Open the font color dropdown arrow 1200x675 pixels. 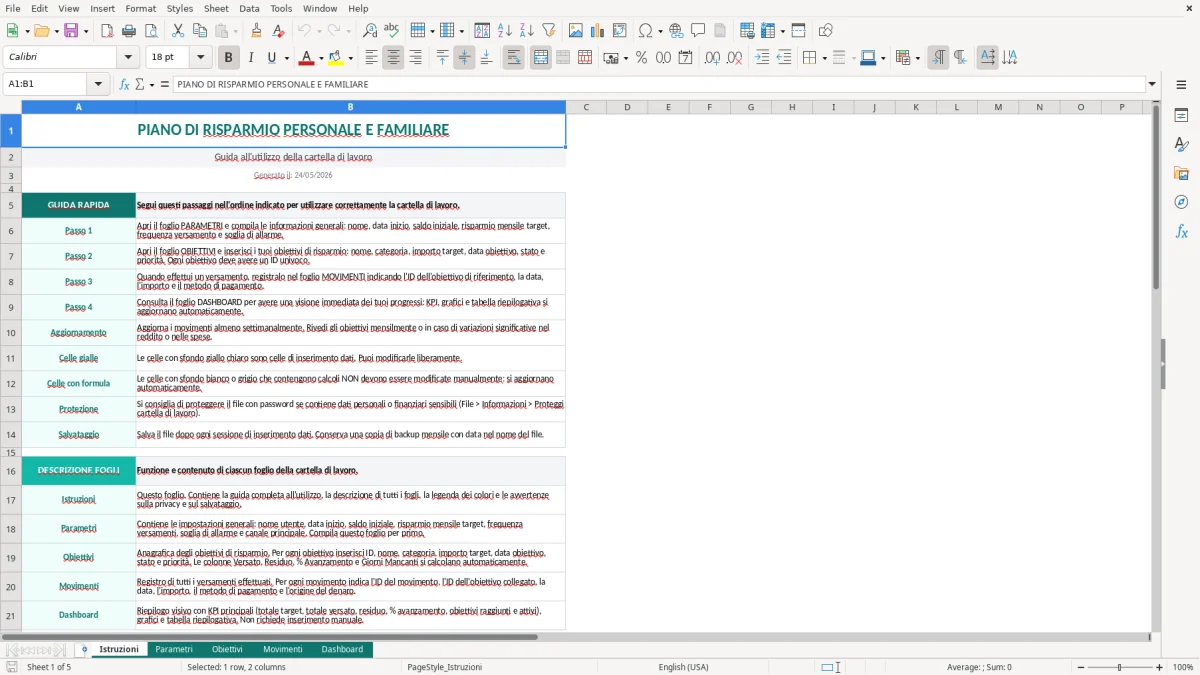pyautogui.click(x=320, y=58)
